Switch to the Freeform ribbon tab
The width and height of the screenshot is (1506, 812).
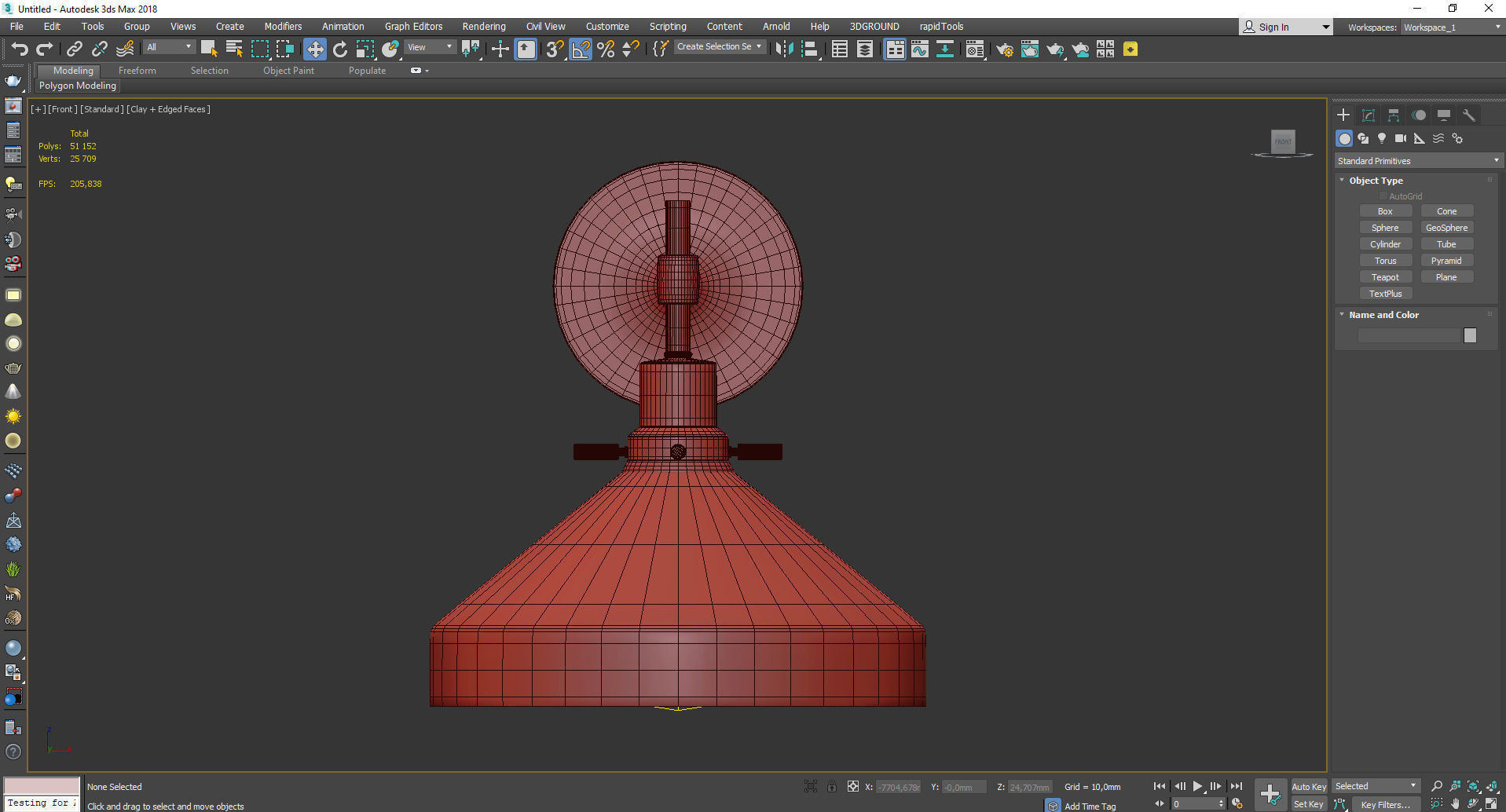tap(137, 71)
